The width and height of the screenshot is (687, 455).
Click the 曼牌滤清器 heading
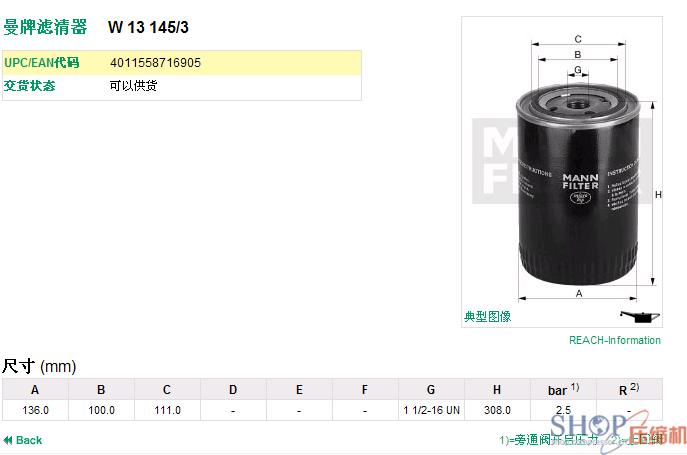click(45, 27)
